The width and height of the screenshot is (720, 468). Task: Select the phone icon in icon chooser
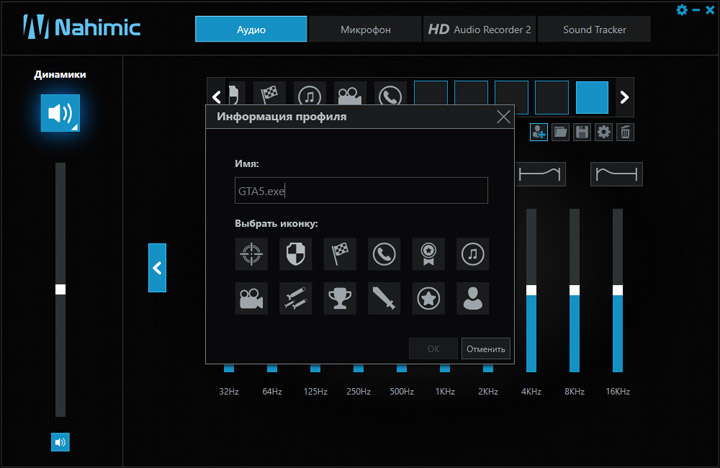[384, 254]
